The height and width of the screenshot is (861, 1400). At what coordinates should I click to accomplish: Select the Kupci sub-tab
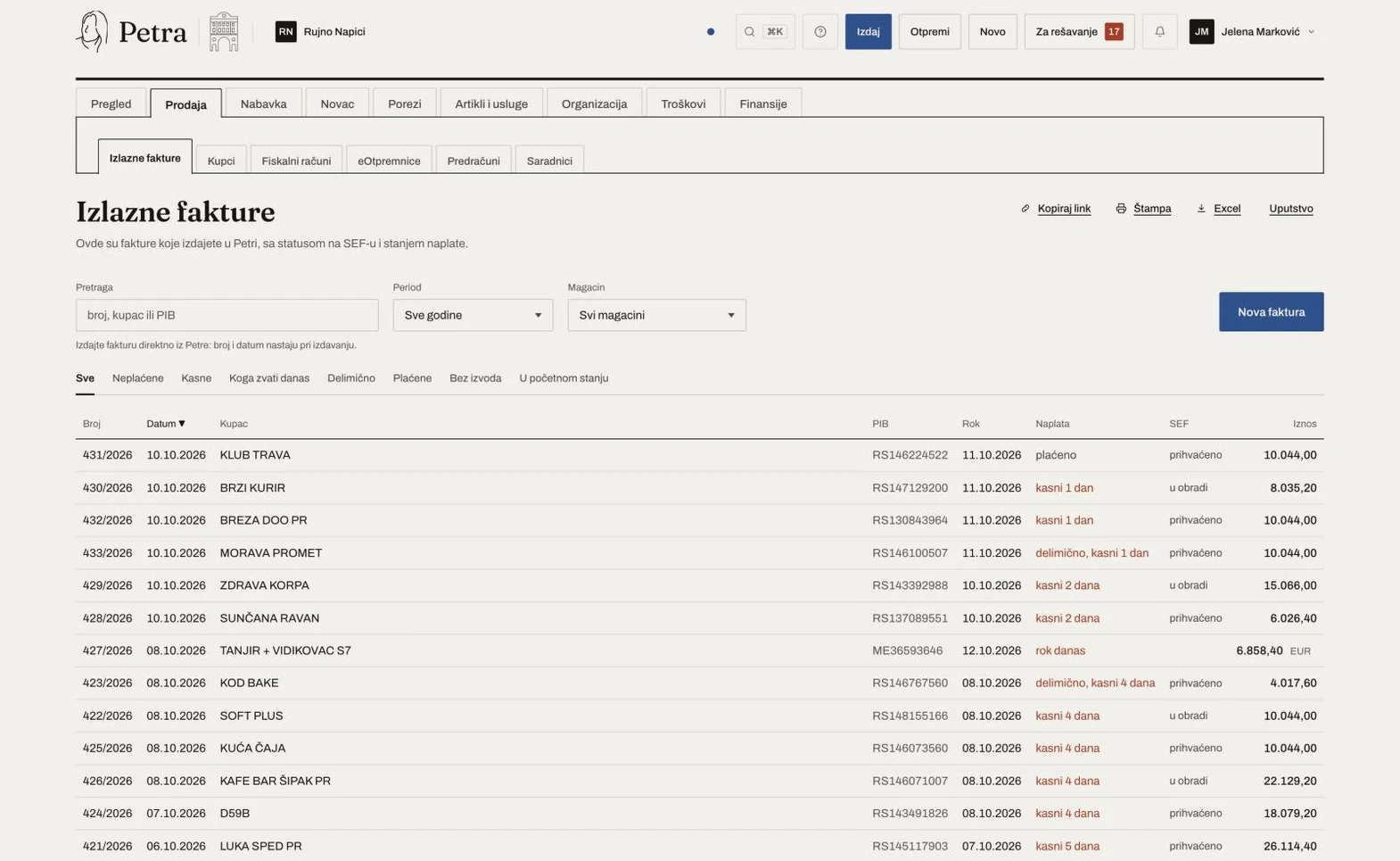pos(221,161)
